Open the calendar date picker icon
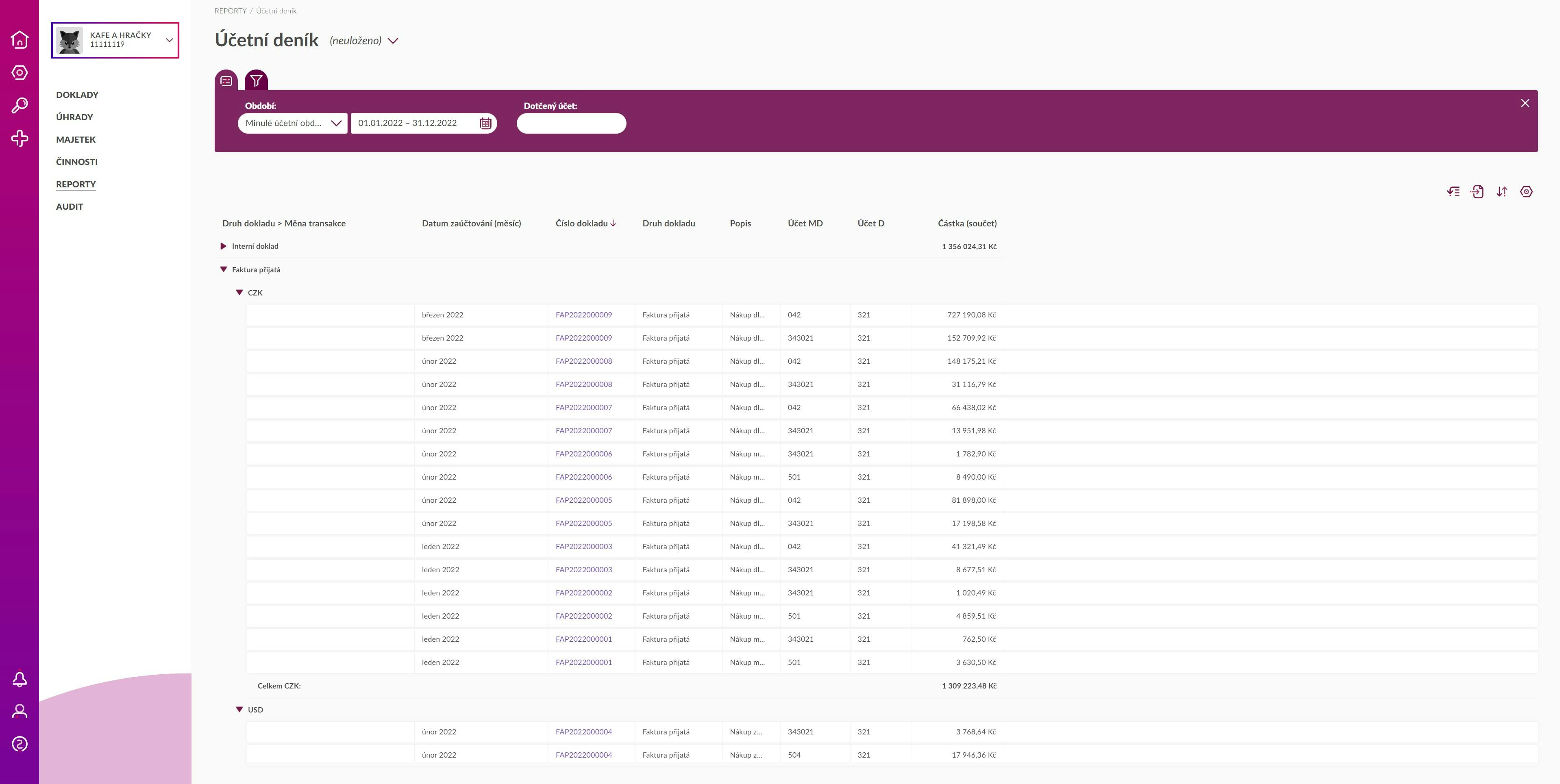 [x=485, y=124]
